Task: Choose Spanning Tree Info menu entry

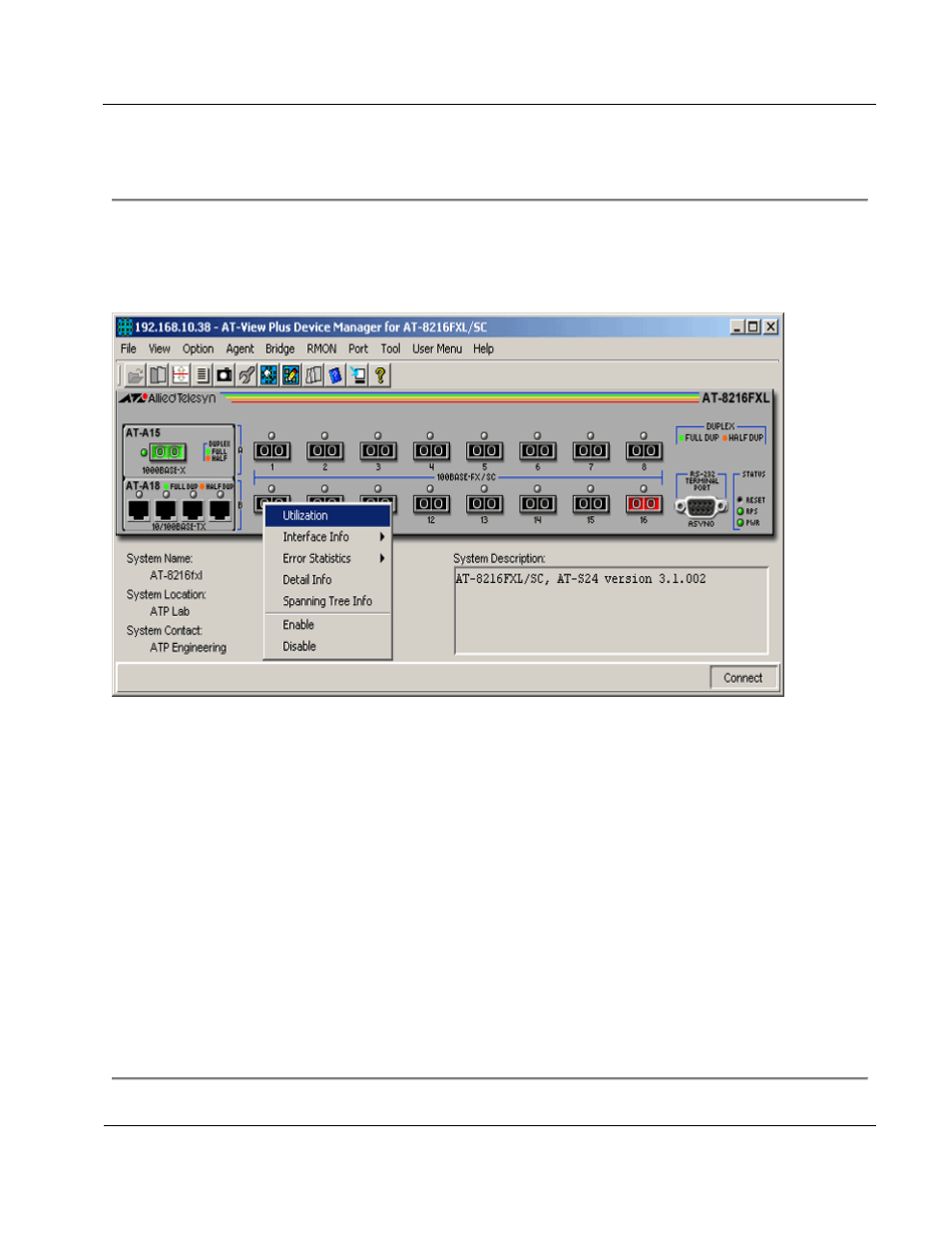Action: coord(327,602)
